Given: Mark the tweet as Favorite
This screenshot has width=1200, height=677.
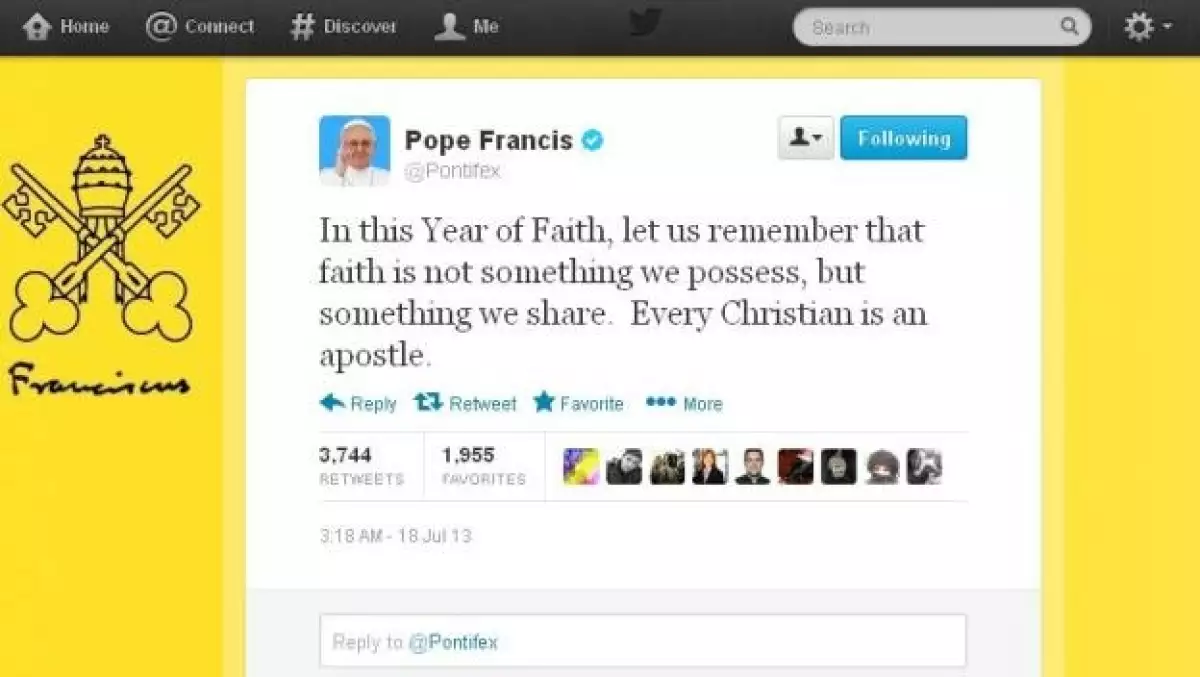Looking at the screenshot, I should pos(578,403).
